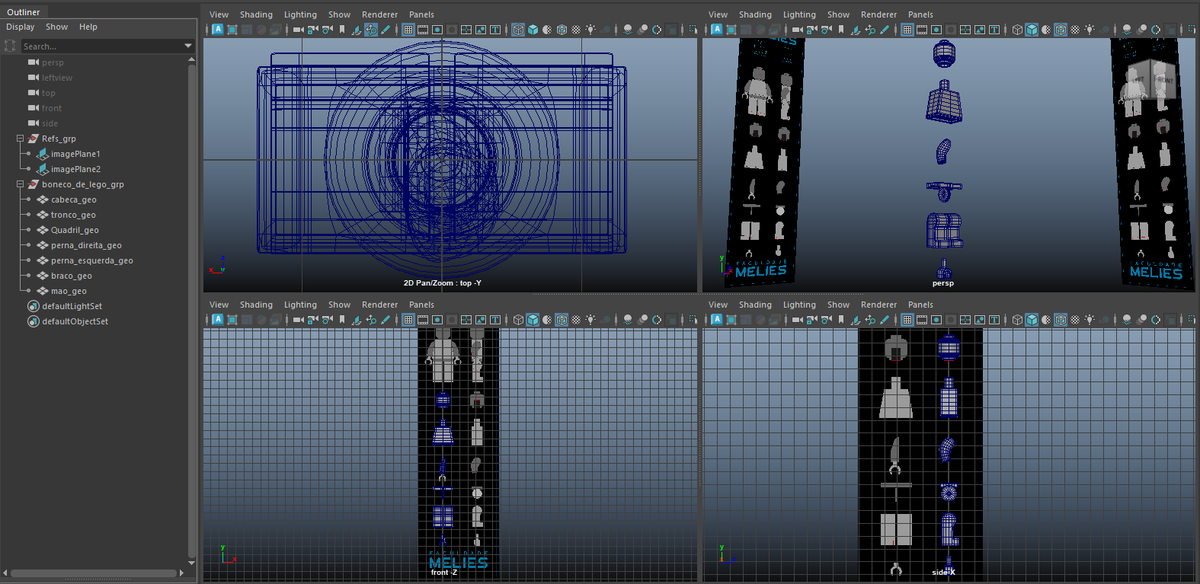
Task: Click Outliner vertical scrollbar
Action: click(x=192, y=310)
